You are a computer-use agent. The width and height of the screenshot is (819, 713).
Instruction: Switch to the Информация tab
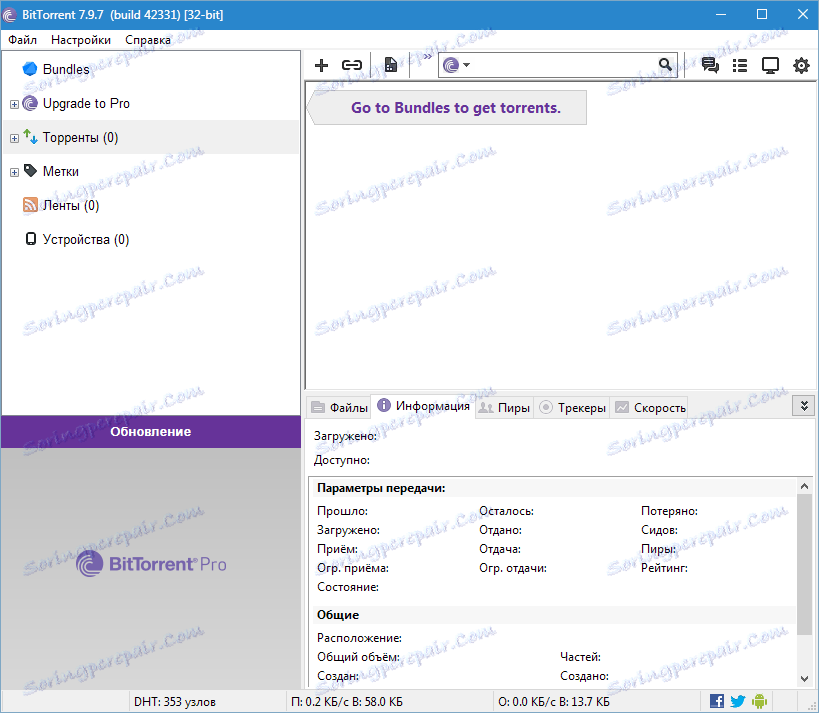pos(424,406)
